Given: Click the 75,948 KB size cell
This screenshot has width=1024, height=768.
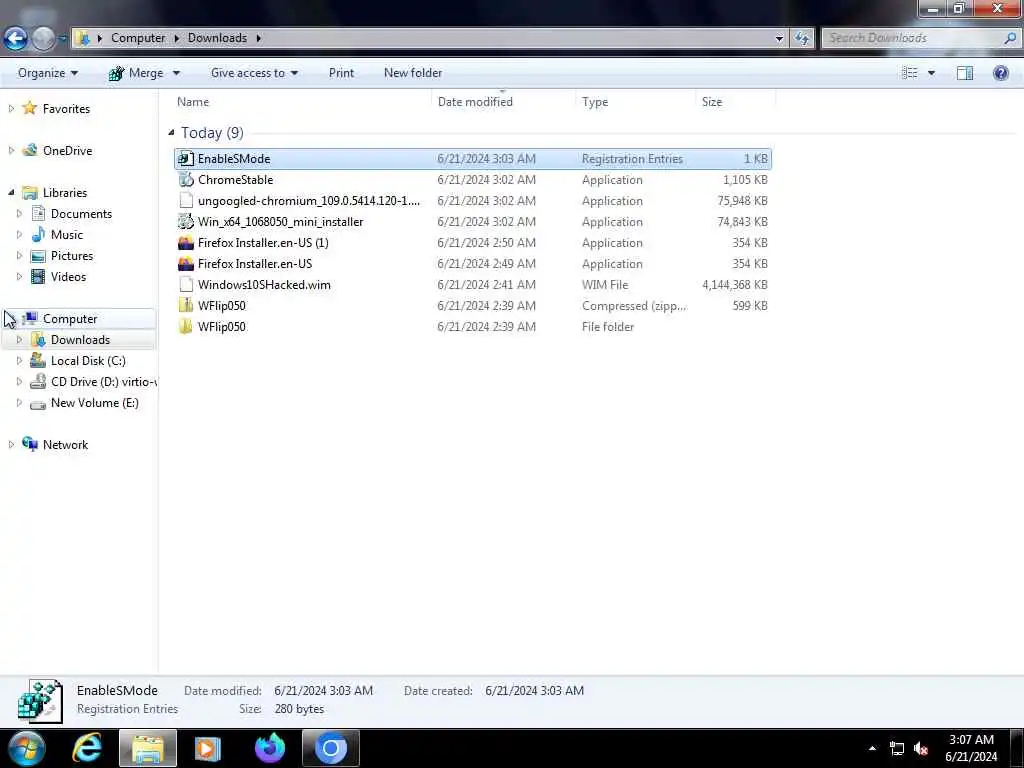Looking at the screenshot, I should (743, 200).
